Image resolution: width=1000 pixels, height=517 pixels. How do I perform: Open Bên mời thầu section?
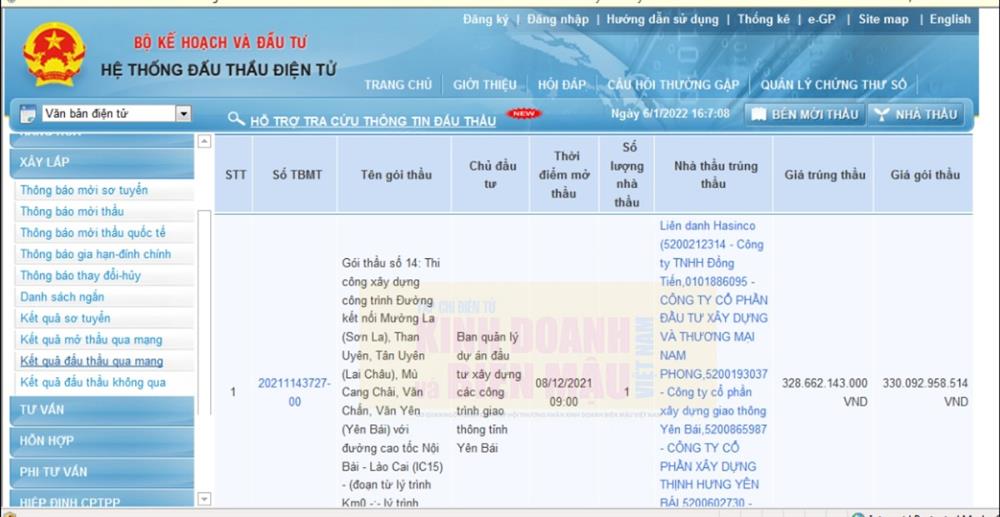coord(805,114)
